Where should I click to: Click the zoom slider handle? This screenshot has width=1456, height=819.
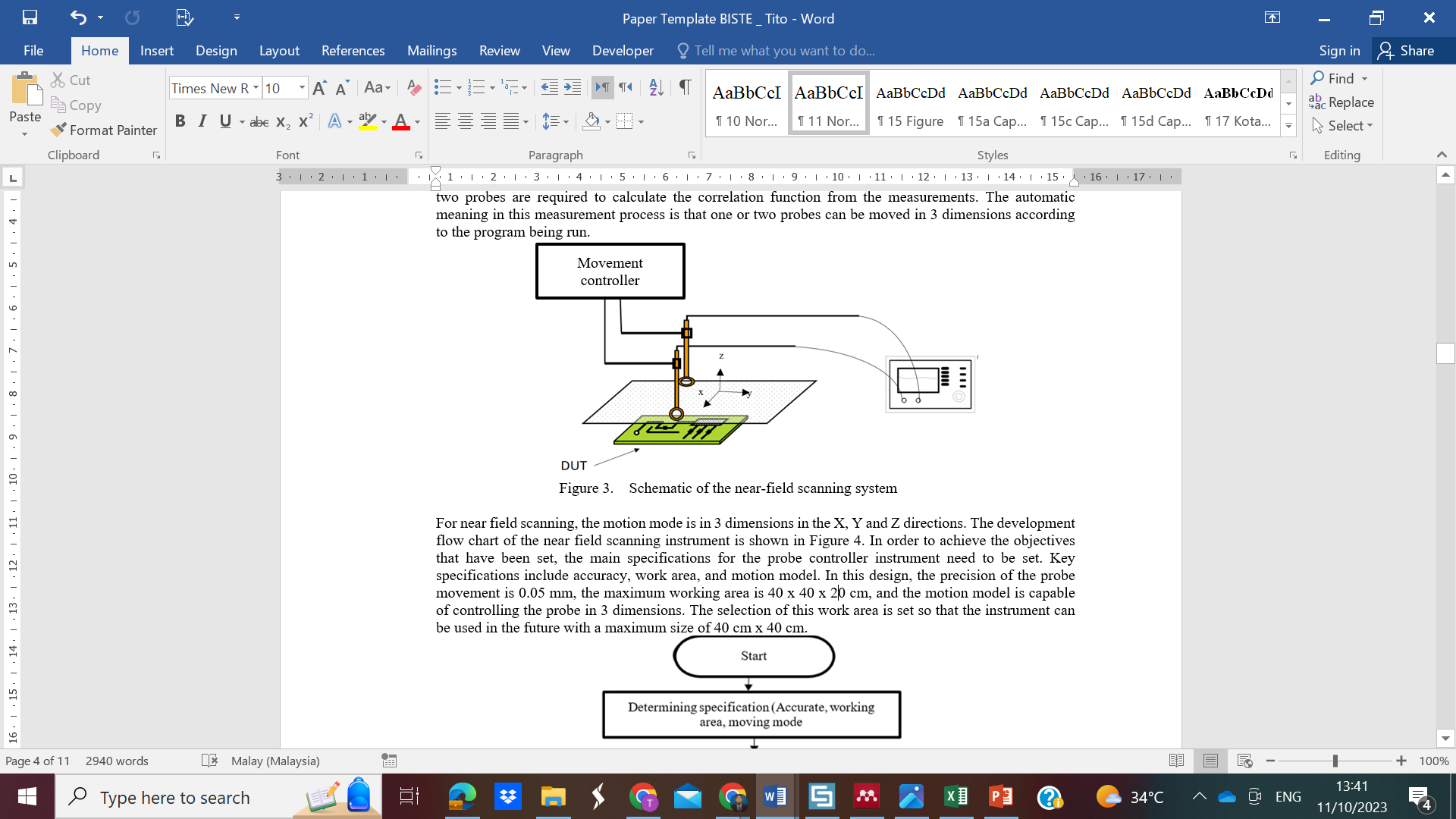click(x=1335, y=761)
